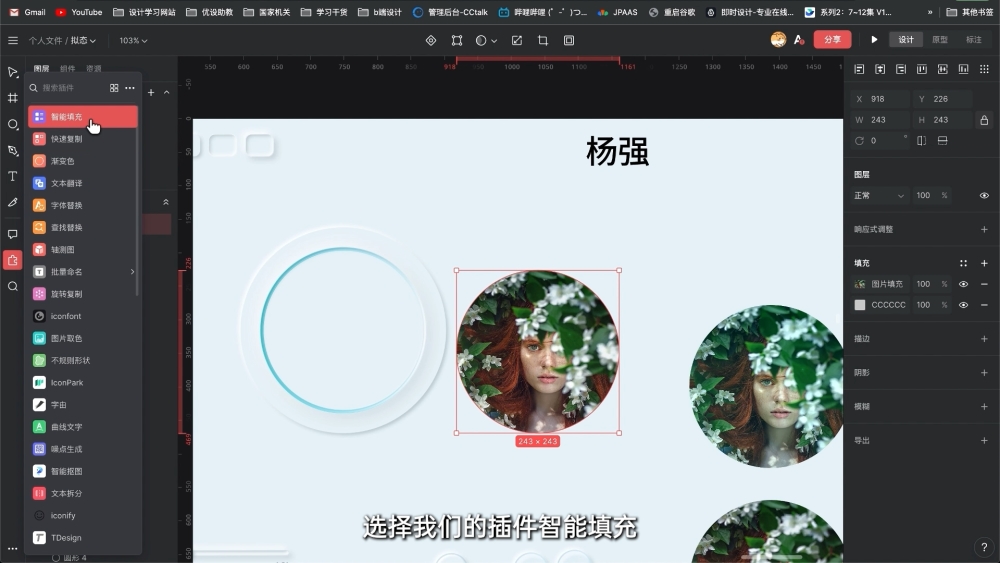
Task: Click the plugins puzzle icon
Action: 13,260
